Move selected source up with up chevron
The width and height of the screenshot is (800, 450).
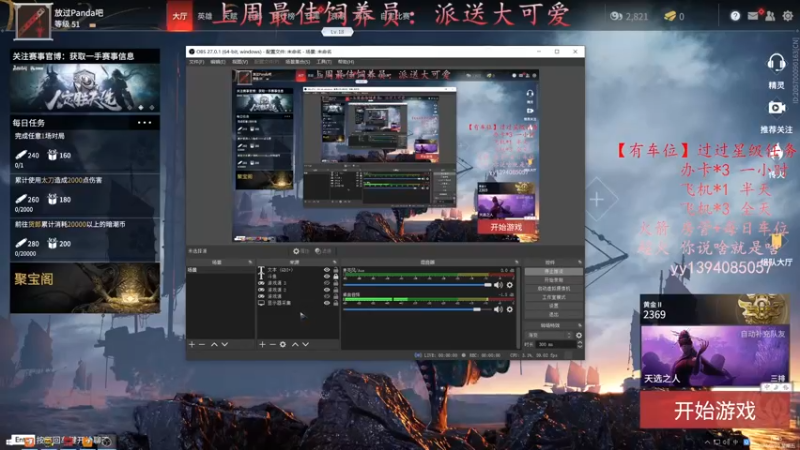coord(295,344)
